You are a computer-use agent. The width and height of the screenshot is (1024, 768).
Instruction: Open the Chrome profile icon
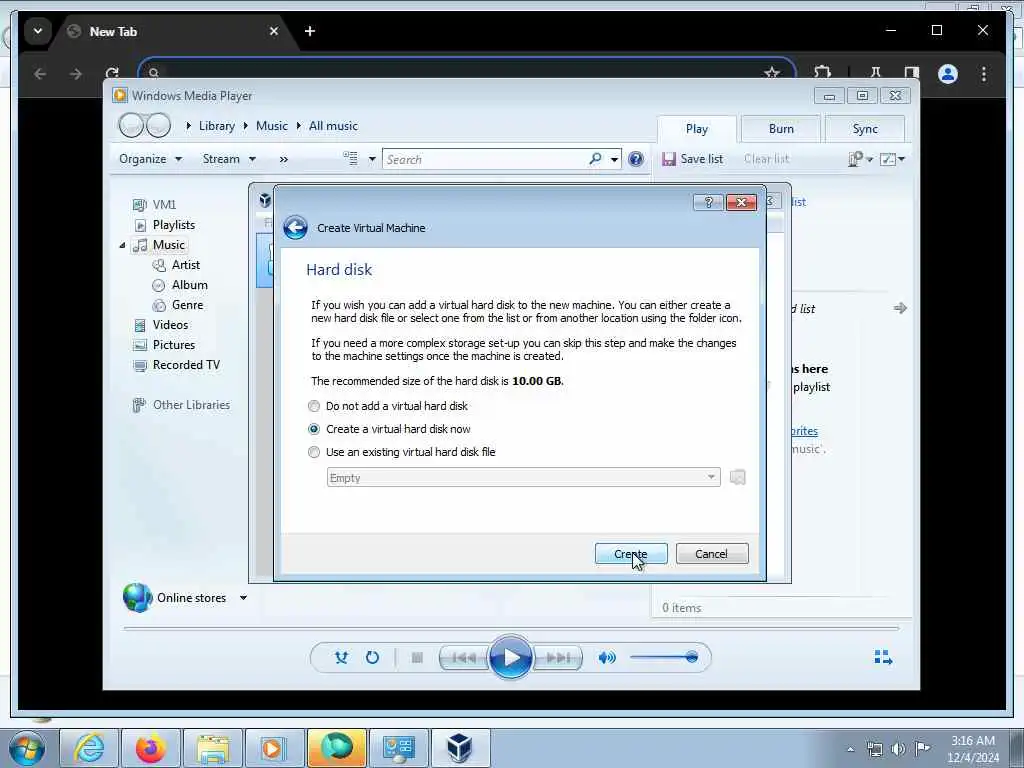948,74
